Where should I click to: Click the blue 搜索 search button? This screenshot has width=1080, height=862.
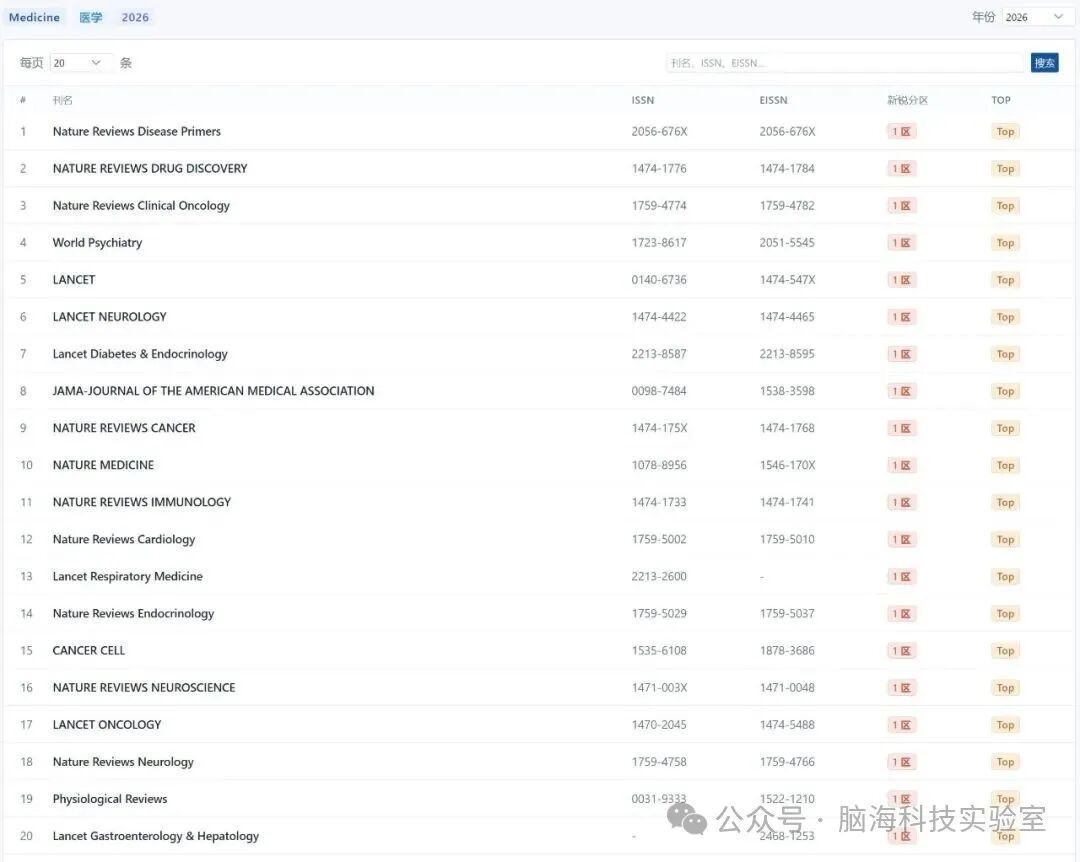click(x=1044, y=63)
